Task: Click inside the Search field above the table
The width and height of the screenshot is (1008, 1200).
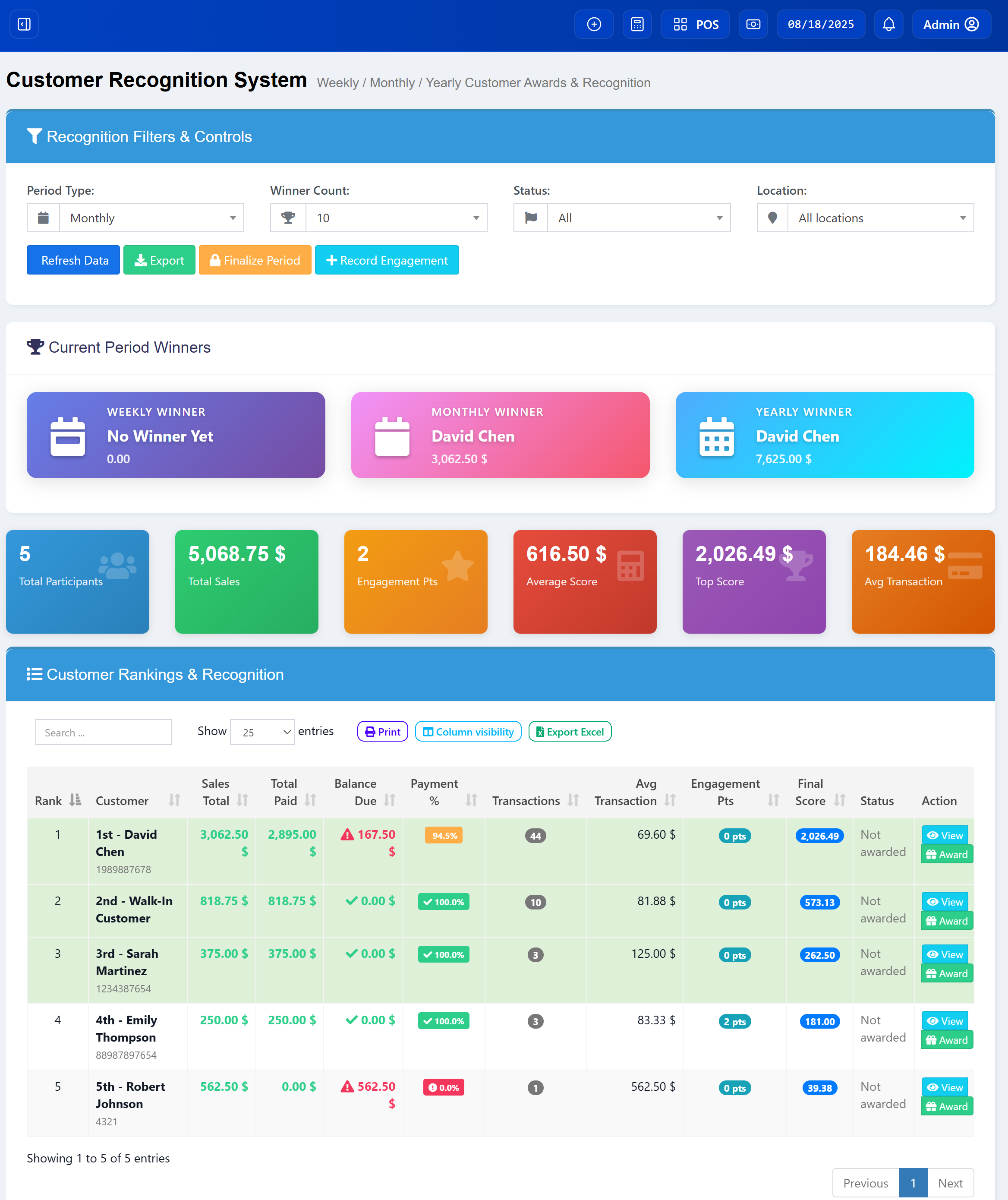Action: (x=103, y=732)
